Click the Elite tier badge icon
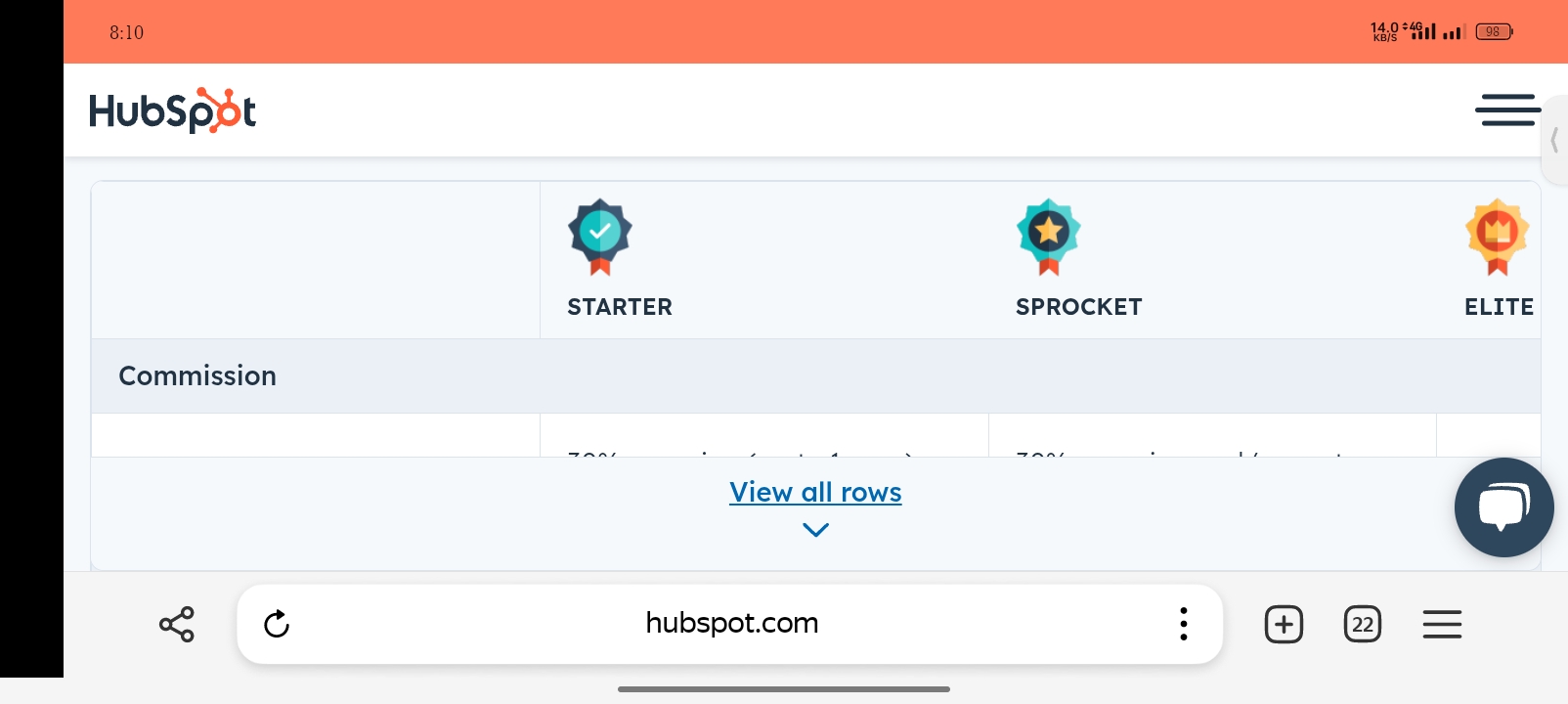The image size is (1568, 704). tap(1497, 238)
